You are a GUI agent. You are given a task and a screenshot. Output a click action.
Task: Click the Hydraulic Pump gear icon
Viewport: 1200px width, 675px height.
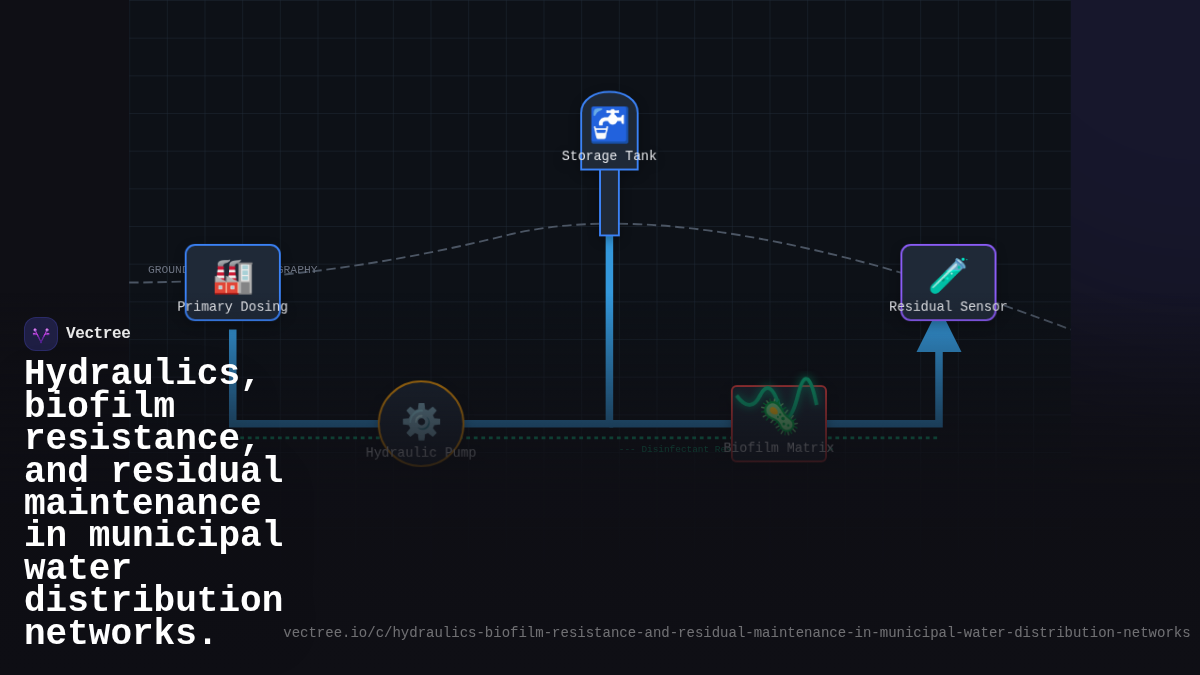pyautogui.click(x=421, y=421)
